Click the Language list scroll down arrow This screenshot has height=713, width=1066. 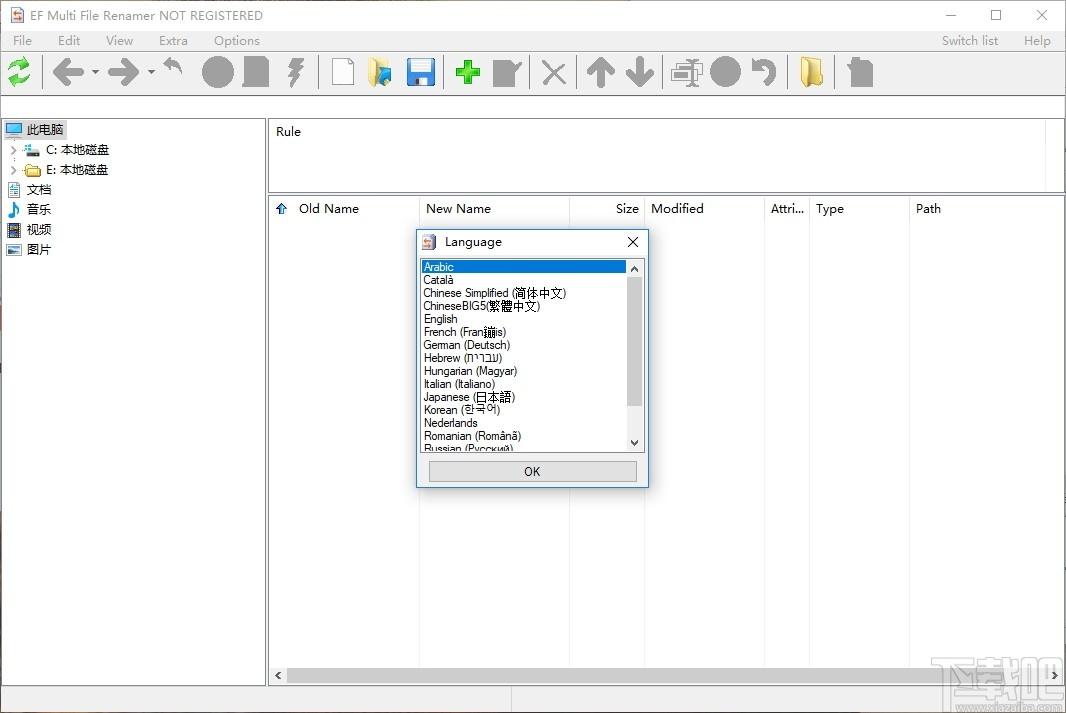click(634, 443)
